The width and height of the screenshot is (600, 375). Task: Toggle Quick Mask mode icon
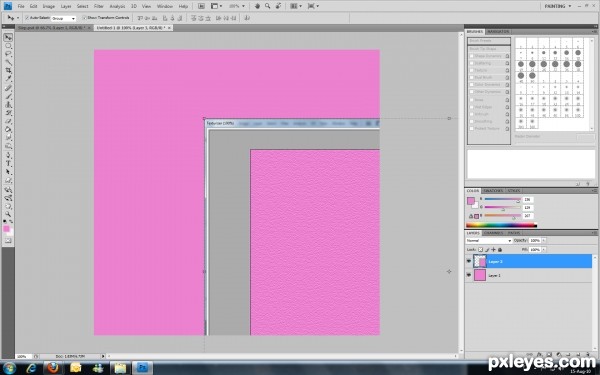point(8,241)
